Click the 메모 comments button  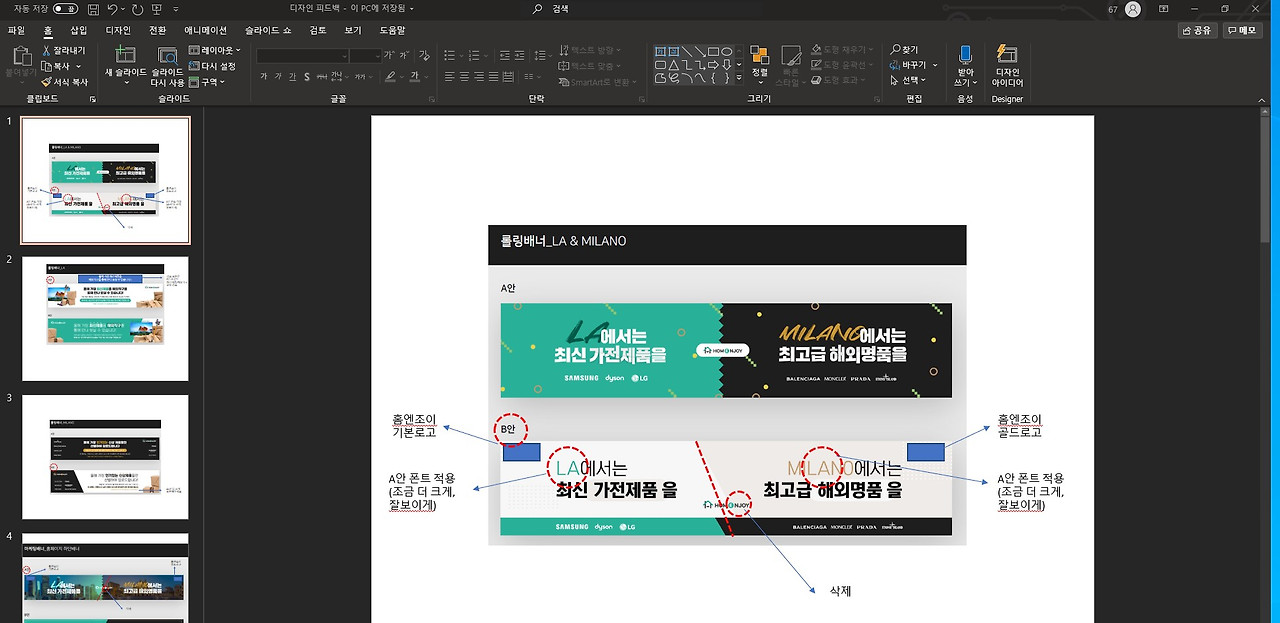coord(1241,31)
